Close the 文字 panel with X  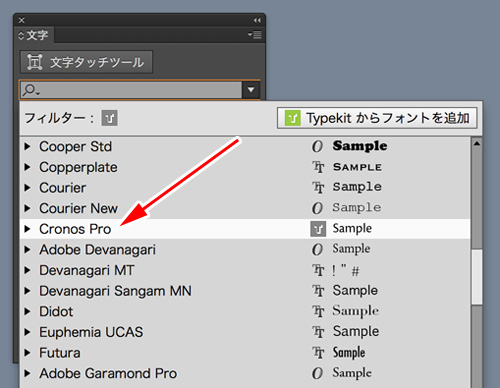(22, 20)
